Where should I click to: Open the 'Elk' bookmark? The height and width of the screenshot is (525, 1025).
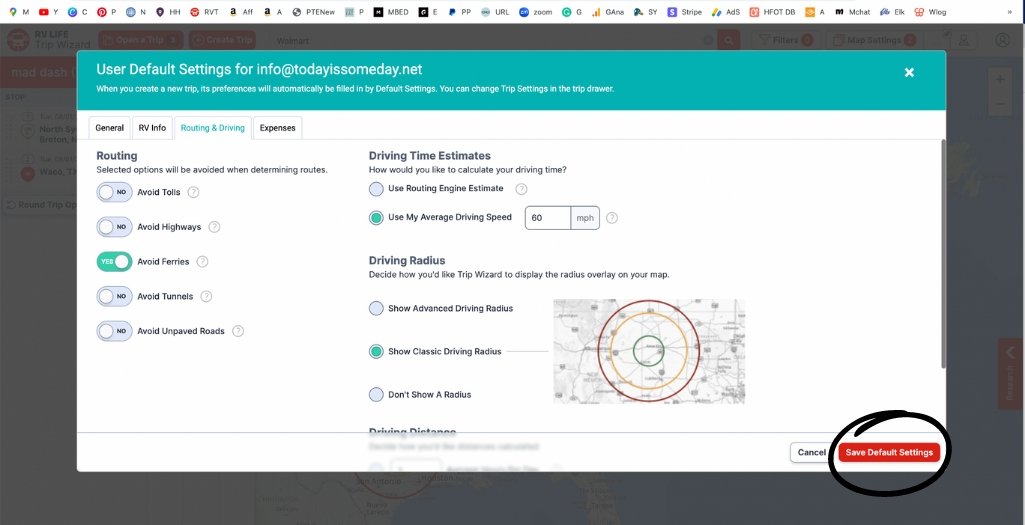pos(892,12)
